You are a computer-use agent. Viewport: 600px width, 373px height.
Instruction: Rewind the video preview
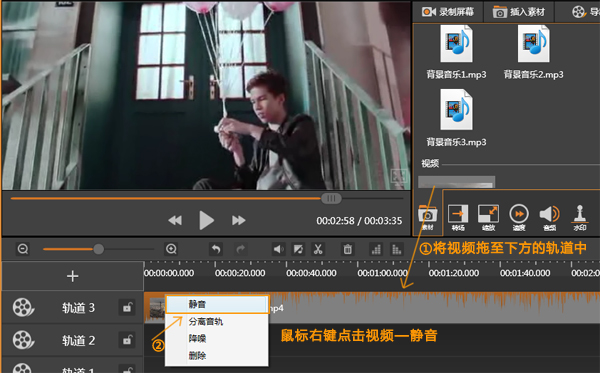coord(175,220)
